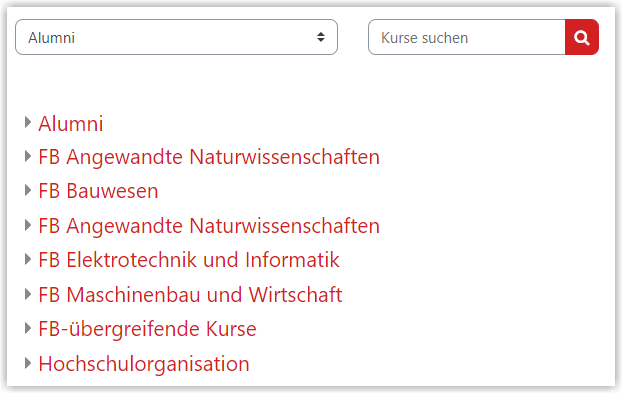The width and height of the screenshot is (623, 394).
Task: Open the FB Bauwesen link
Action: 98,191
